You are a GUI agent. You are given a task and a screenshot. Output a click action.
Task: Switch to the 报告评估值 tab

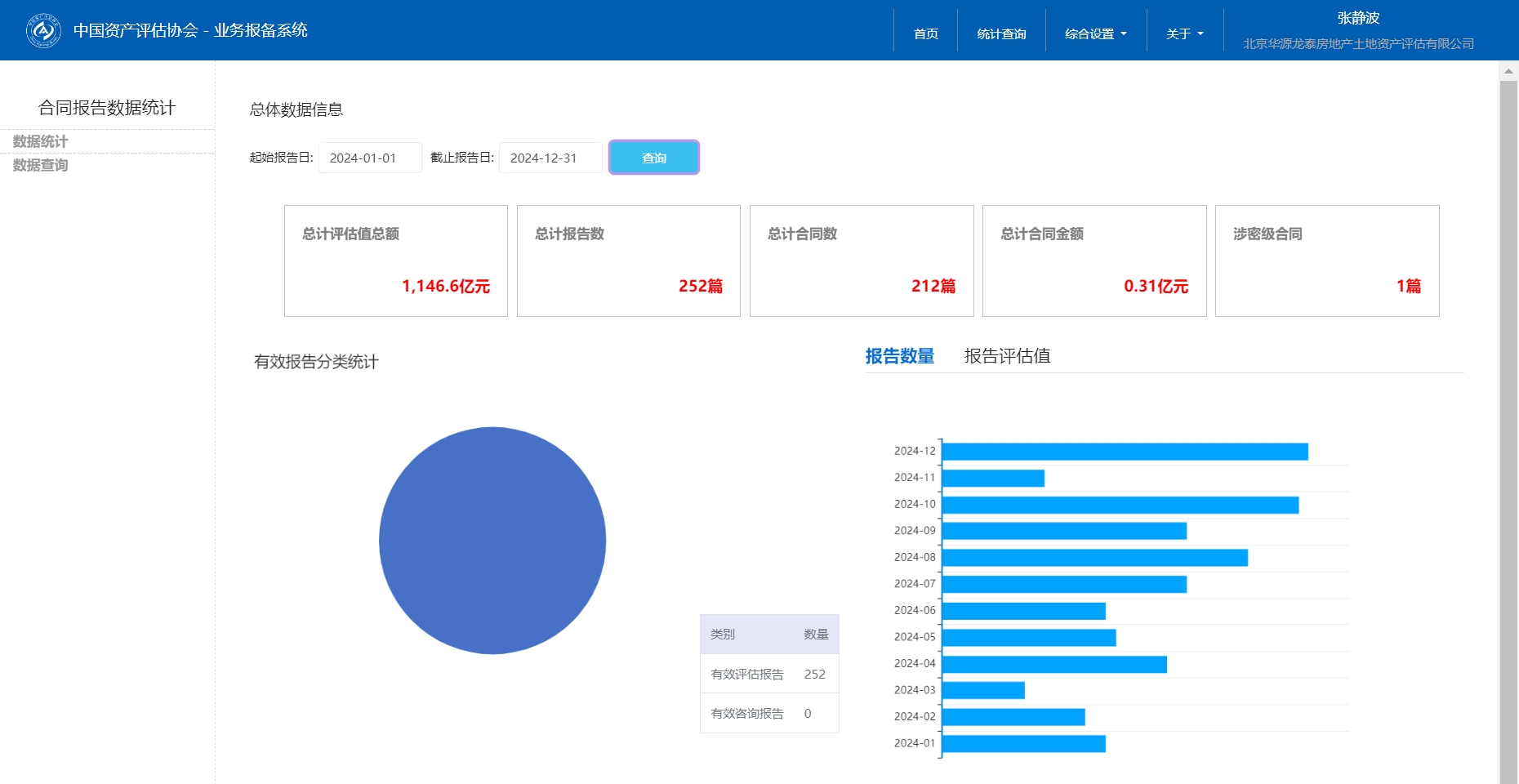(x=1007, y=356)
